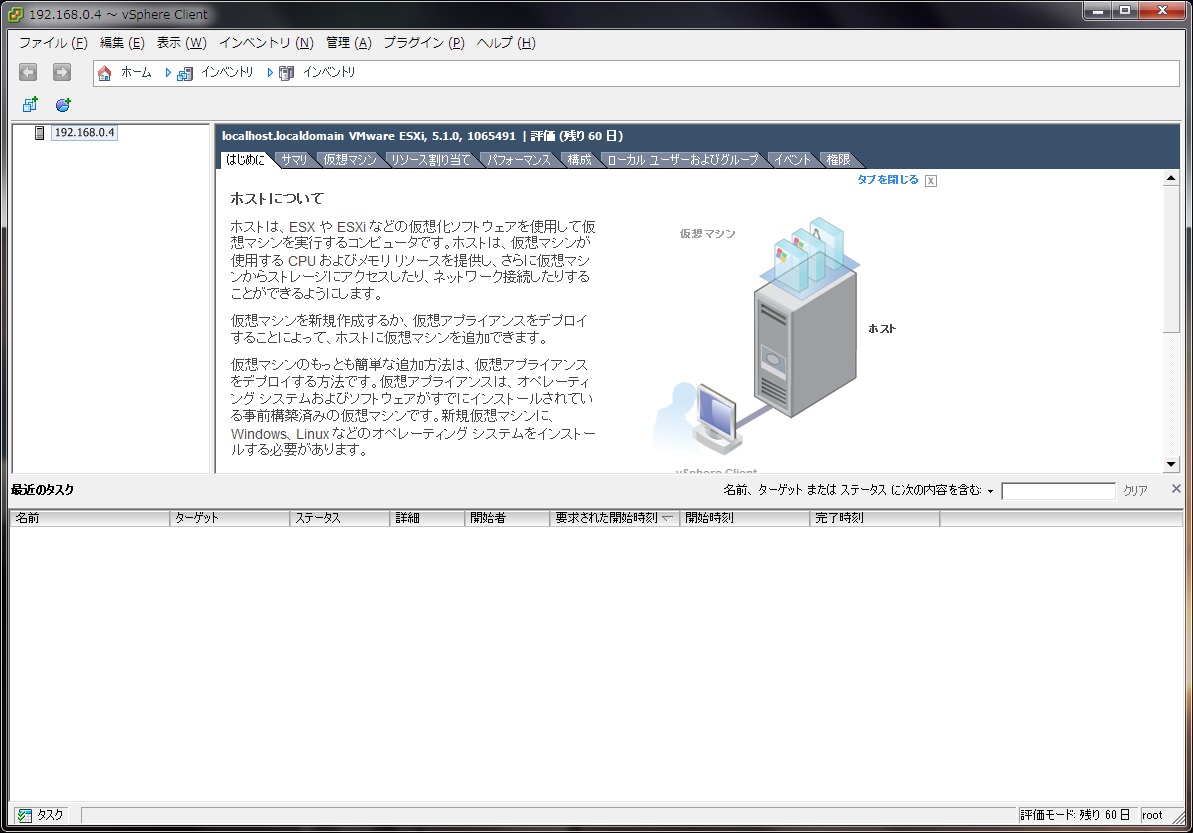Open the ファイル (F) menu
This screenshot has height=833, width=1193.
click(53, 43)
